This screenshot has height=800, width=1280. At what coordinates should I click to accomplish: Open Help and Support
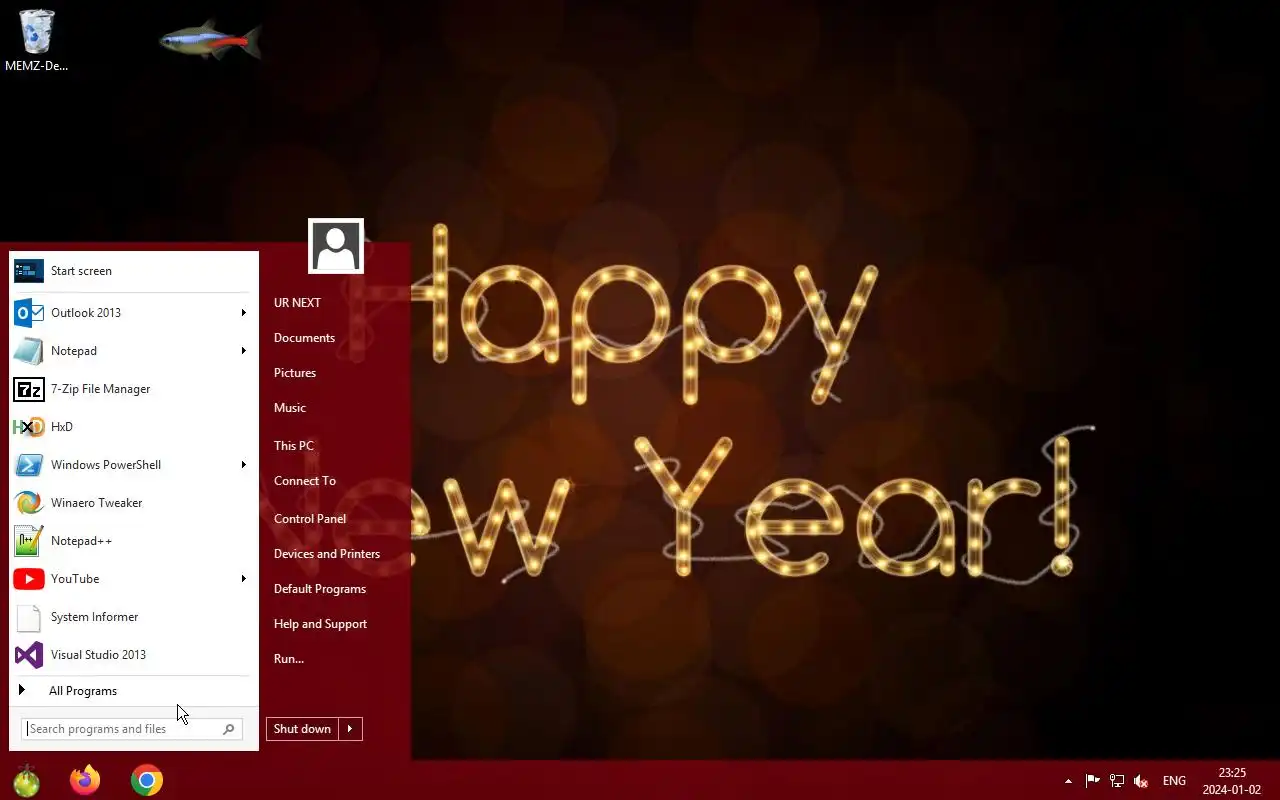[x=320, y=624]
